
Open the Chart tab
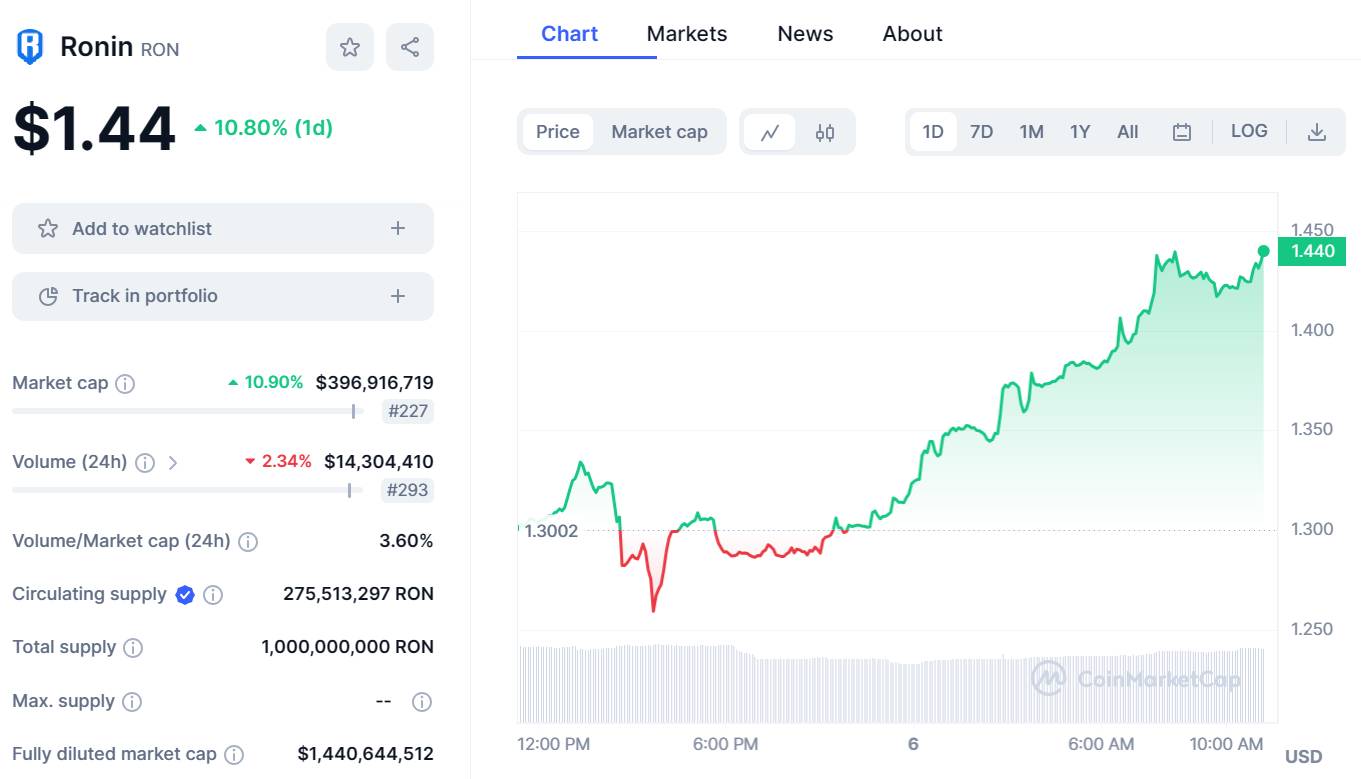pos(569,33)
